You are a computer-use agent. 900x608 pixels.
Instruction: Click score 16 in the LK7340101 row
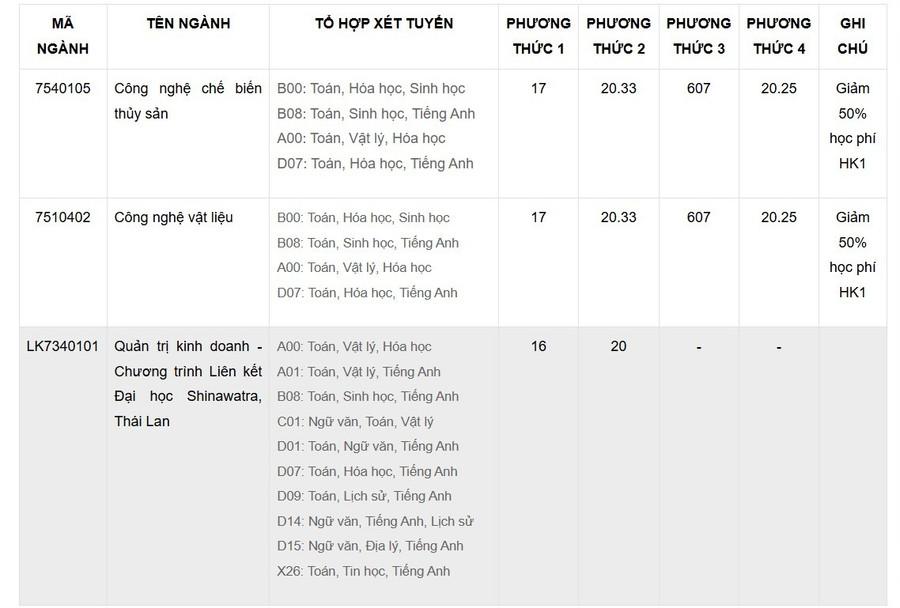click(x=538, y=346)
